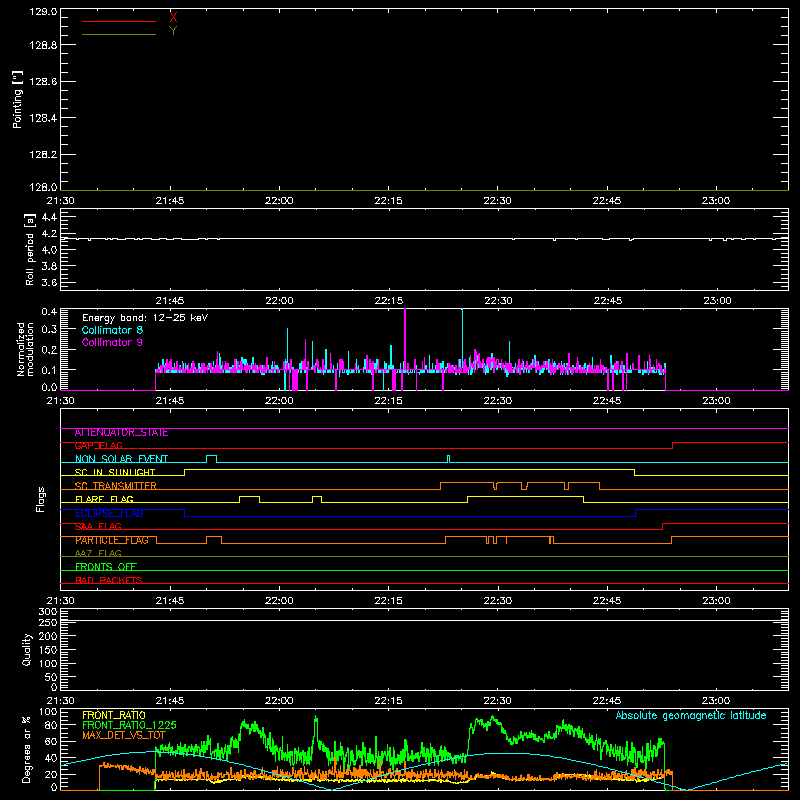Select the ECLIPSE_FLAG label
This screenshot has height=800, width=800.
109,513
